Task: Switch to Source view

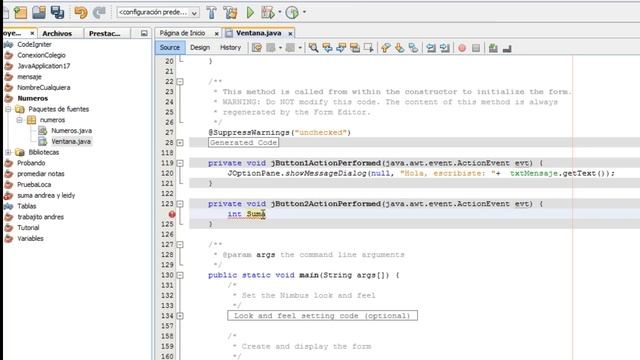Action: point(170,48)
